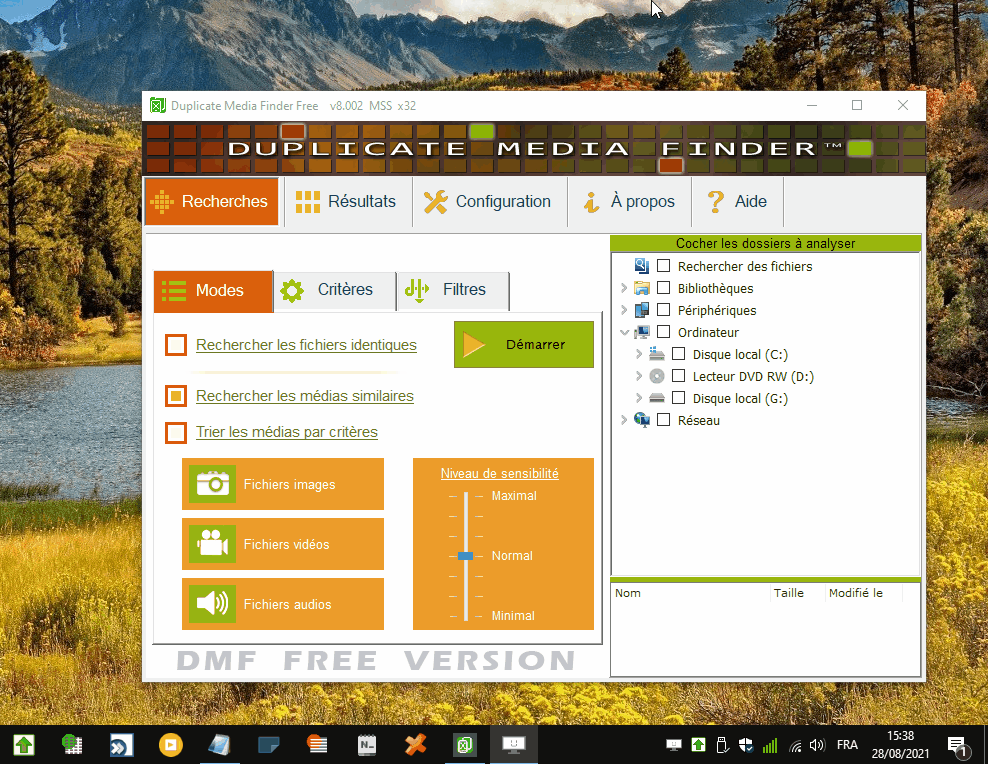
Task: Tick the Ordinateur checkbox
Action: point(663,332)
